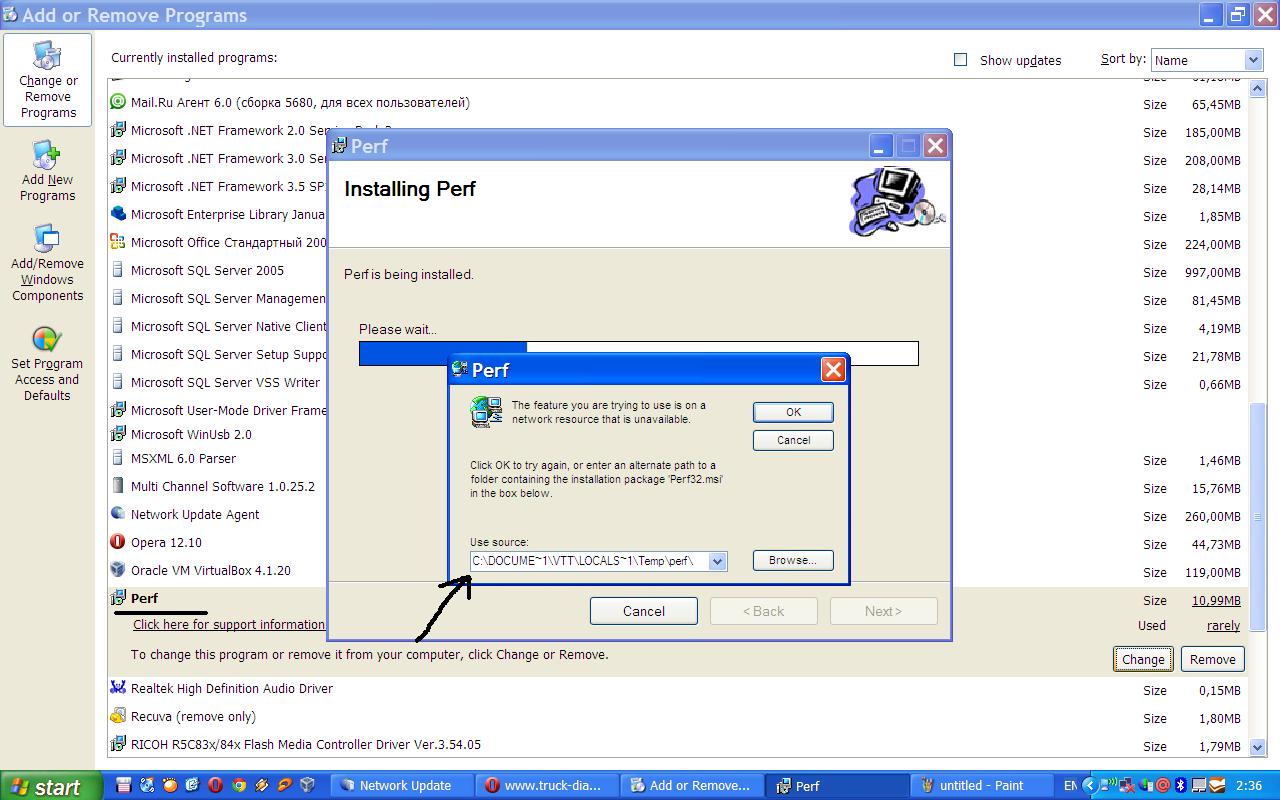Screen dimensions: 1280x800
Task: Switch to the www.truck-dia... Opera taskbar window
Action: [546, 785]
